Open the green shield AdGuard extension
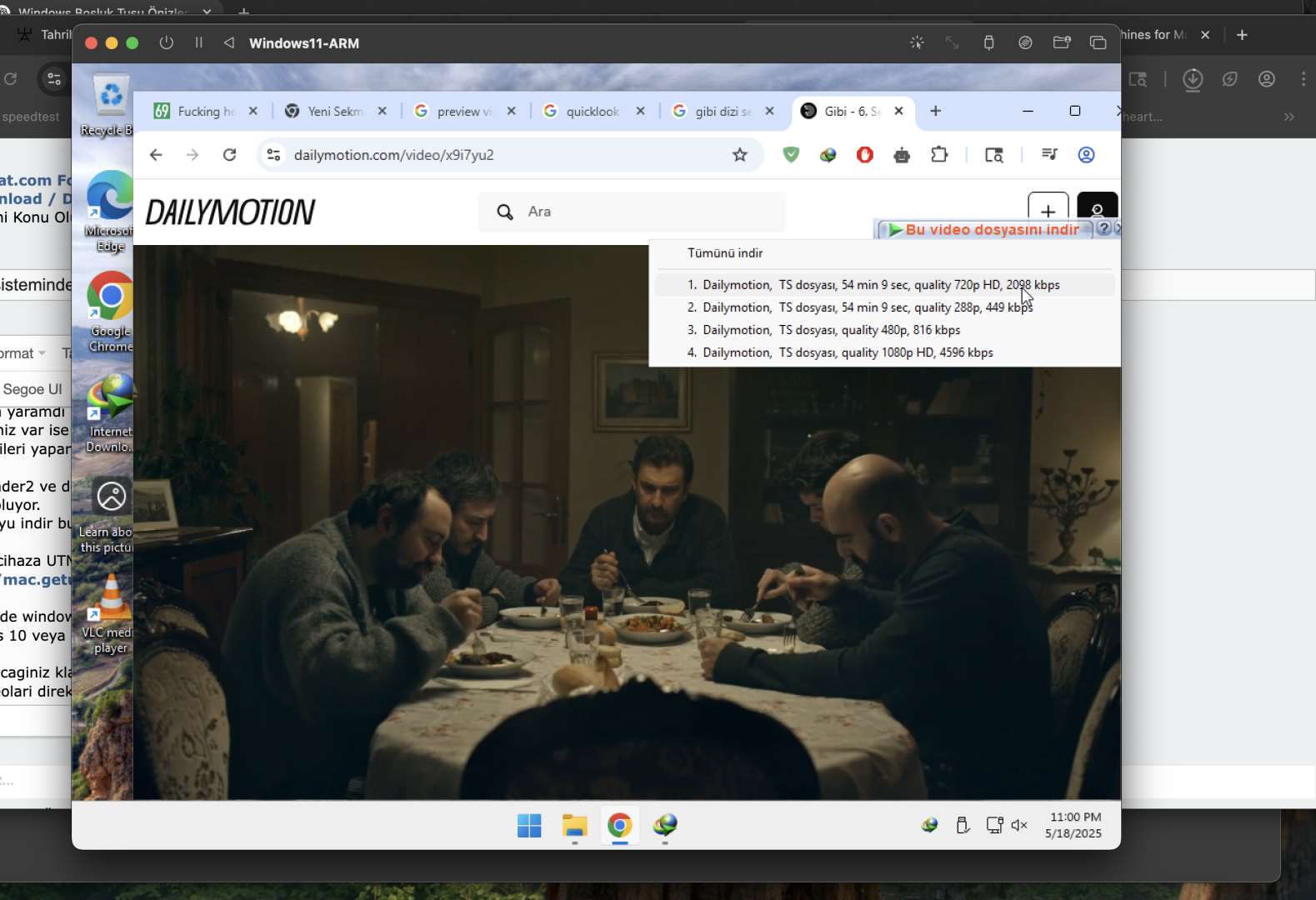 [791, 154]
